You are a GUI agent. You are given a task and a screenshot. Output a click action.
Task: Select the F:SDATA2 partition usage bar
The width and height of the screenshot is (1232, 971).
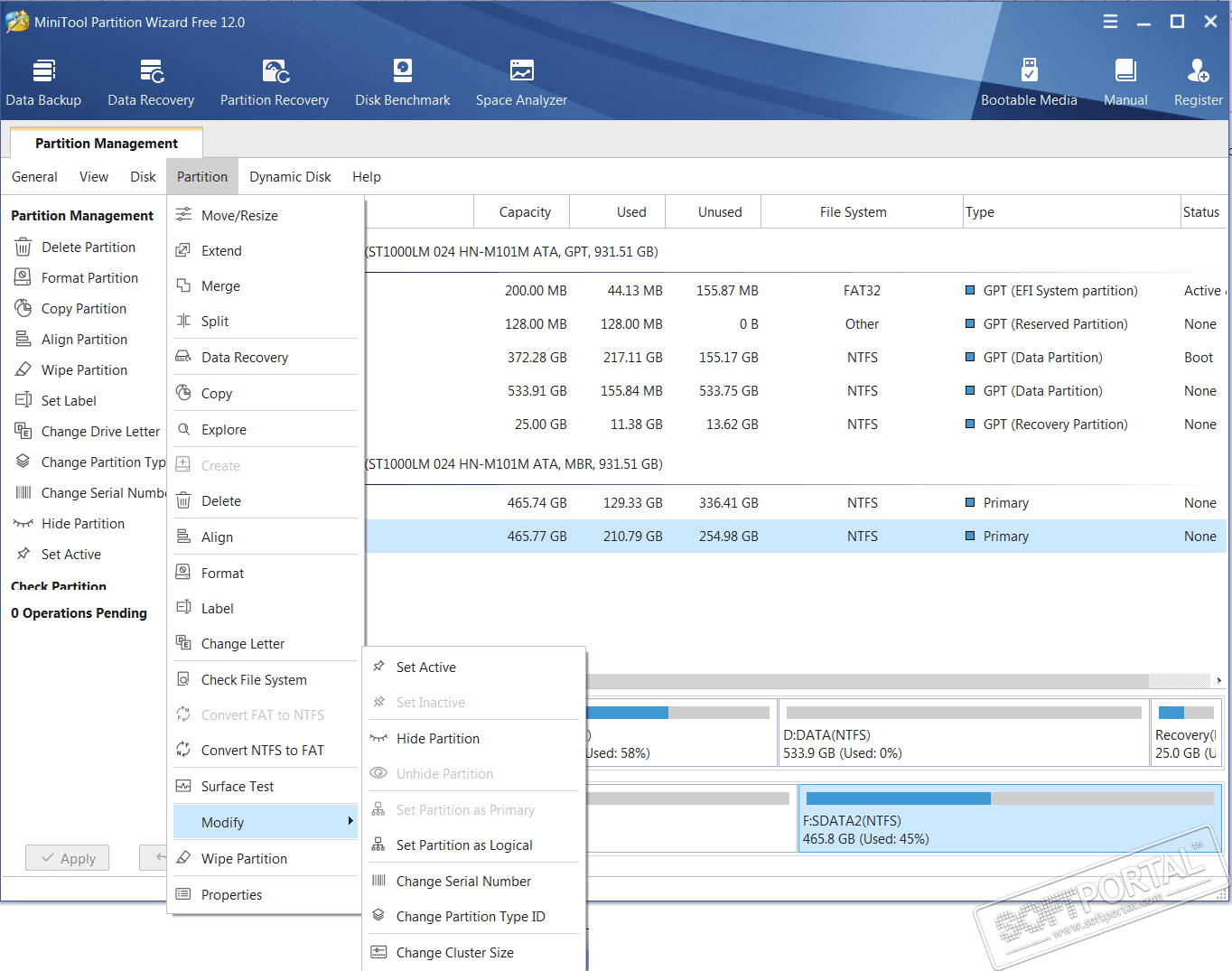pos(1009,798)
